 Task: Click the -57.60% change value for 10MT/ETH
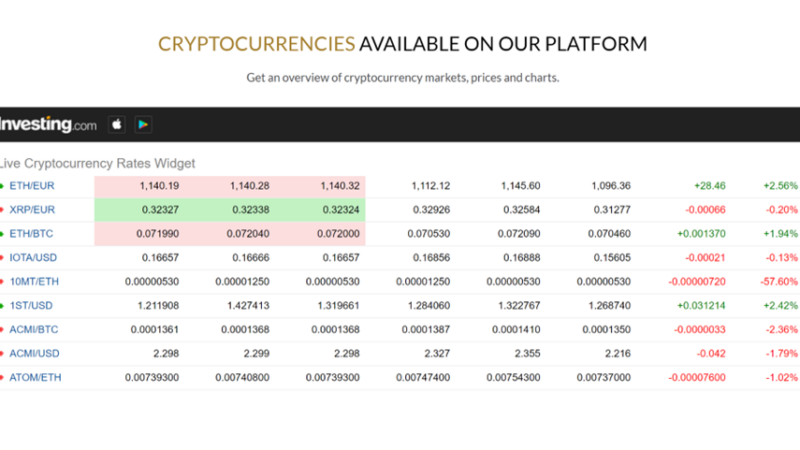tap(777, 282)
